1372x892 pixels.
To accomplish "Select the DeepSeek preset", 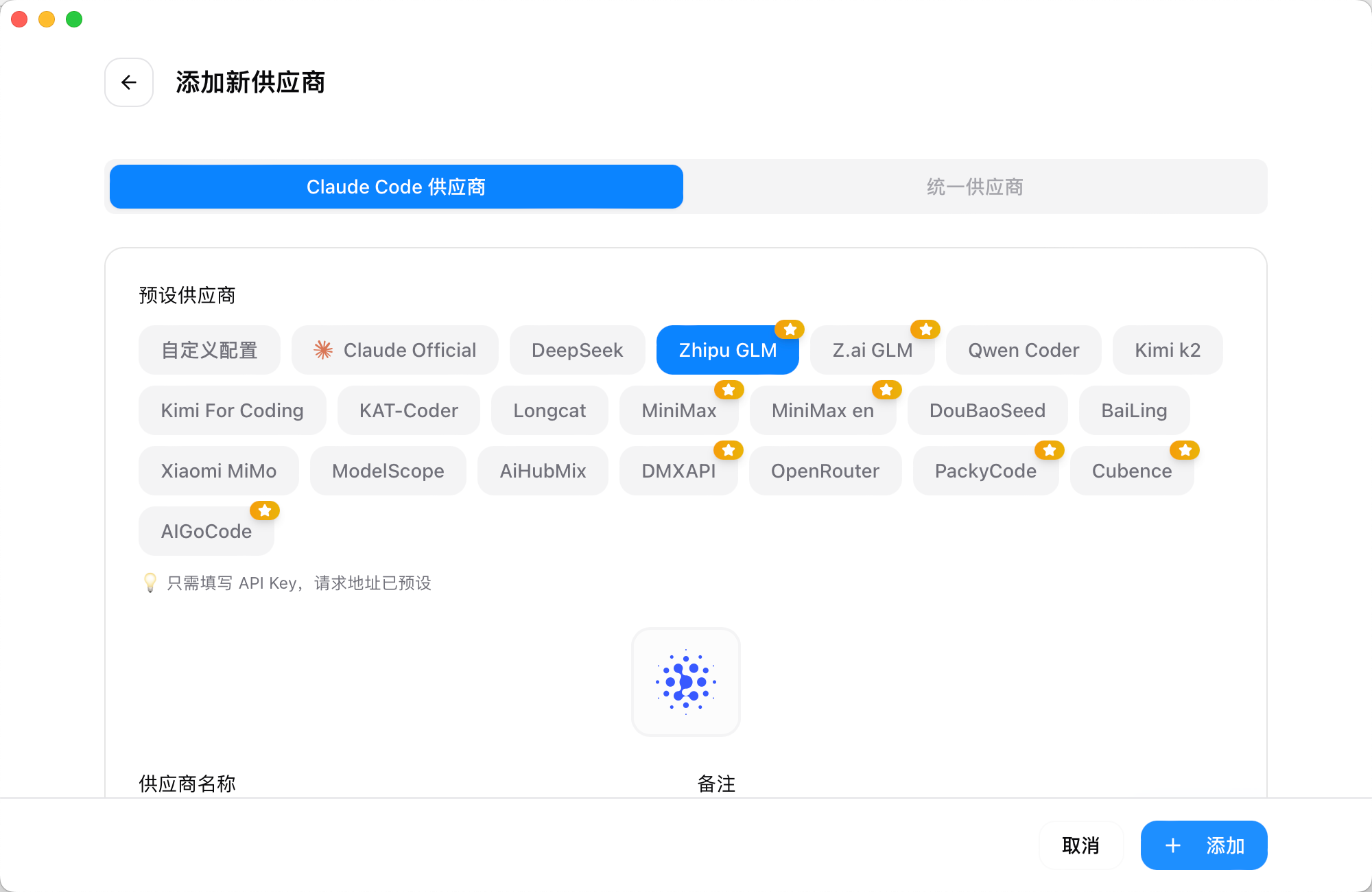I will 577,350.
